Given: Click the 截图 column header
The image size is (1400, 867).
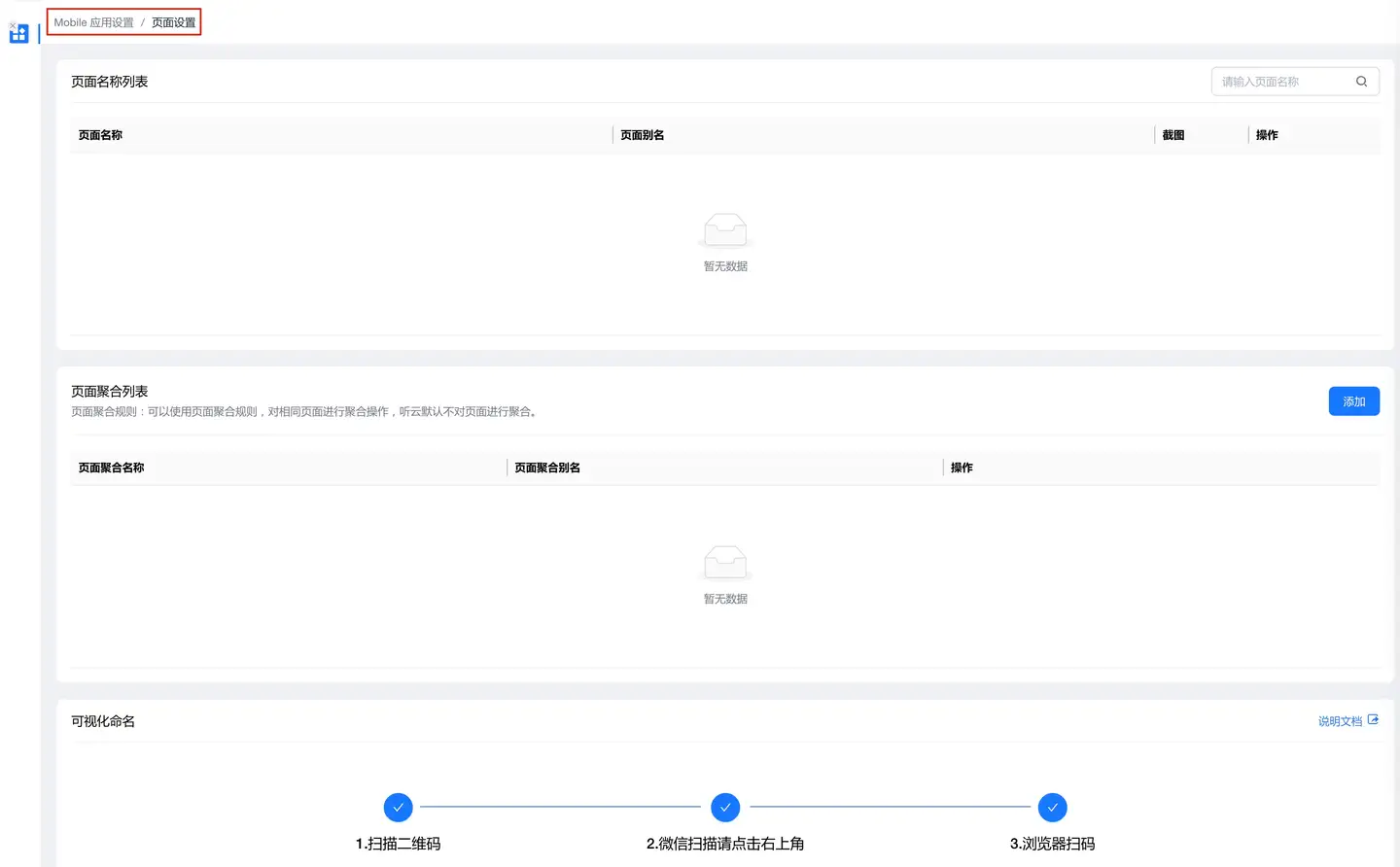Looking at the screenshot, I should click(x=1173, y=135).
